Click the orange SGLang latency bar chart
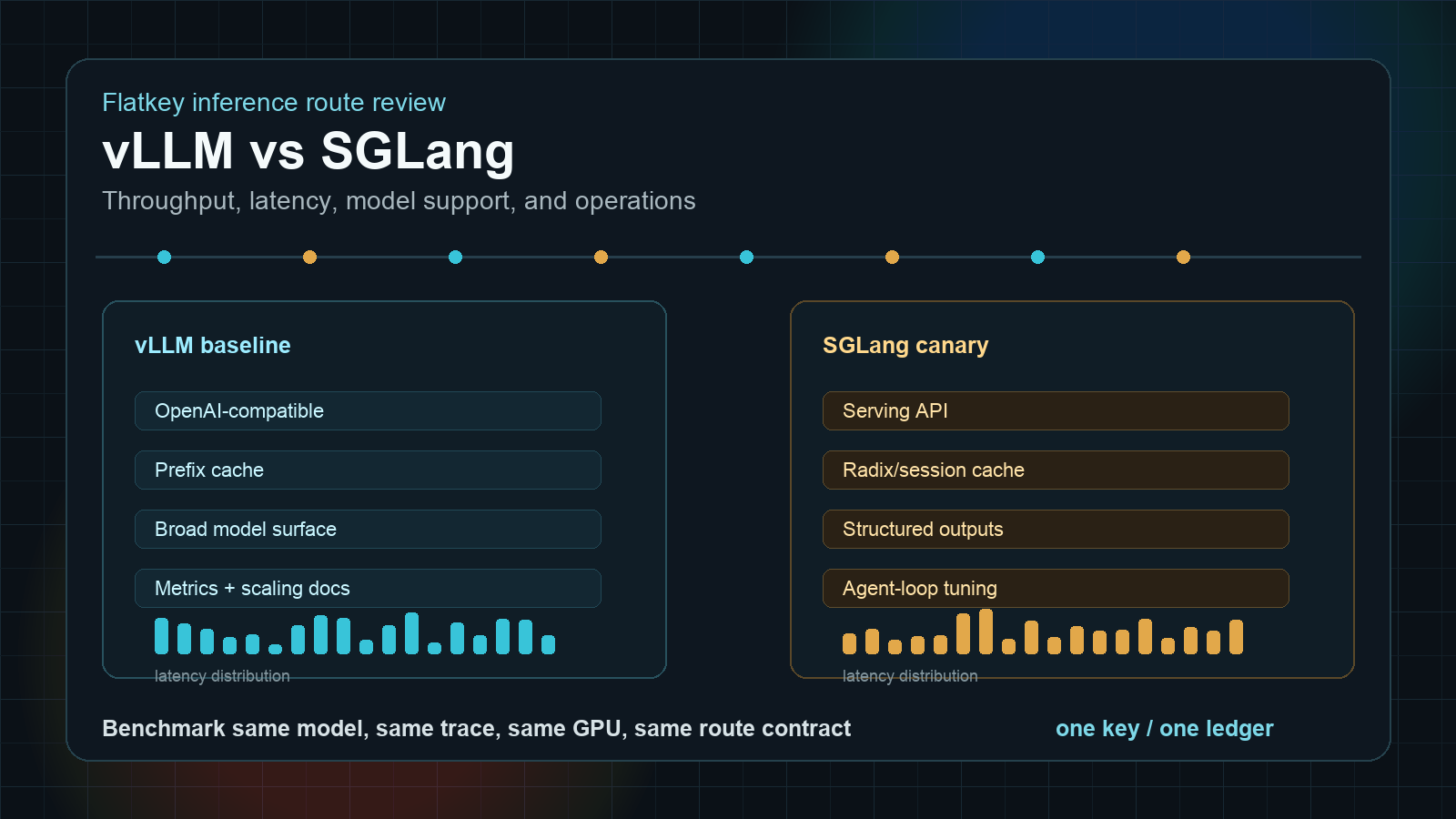The height and width of the screenshot is (819, 1456). [x=1043, y=632]
